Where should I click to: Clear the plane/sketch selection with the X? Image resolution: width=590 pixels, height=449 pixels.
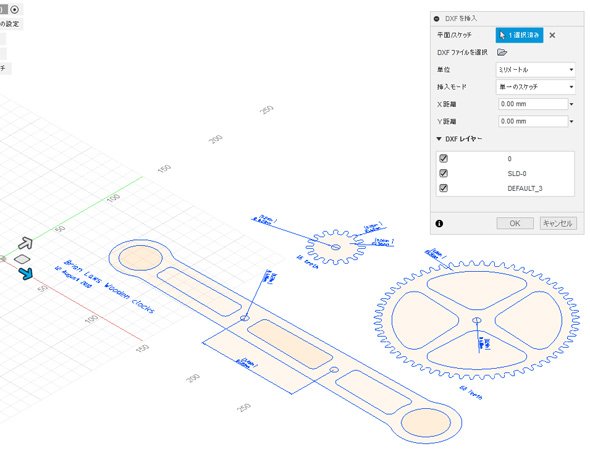[552, 35]
